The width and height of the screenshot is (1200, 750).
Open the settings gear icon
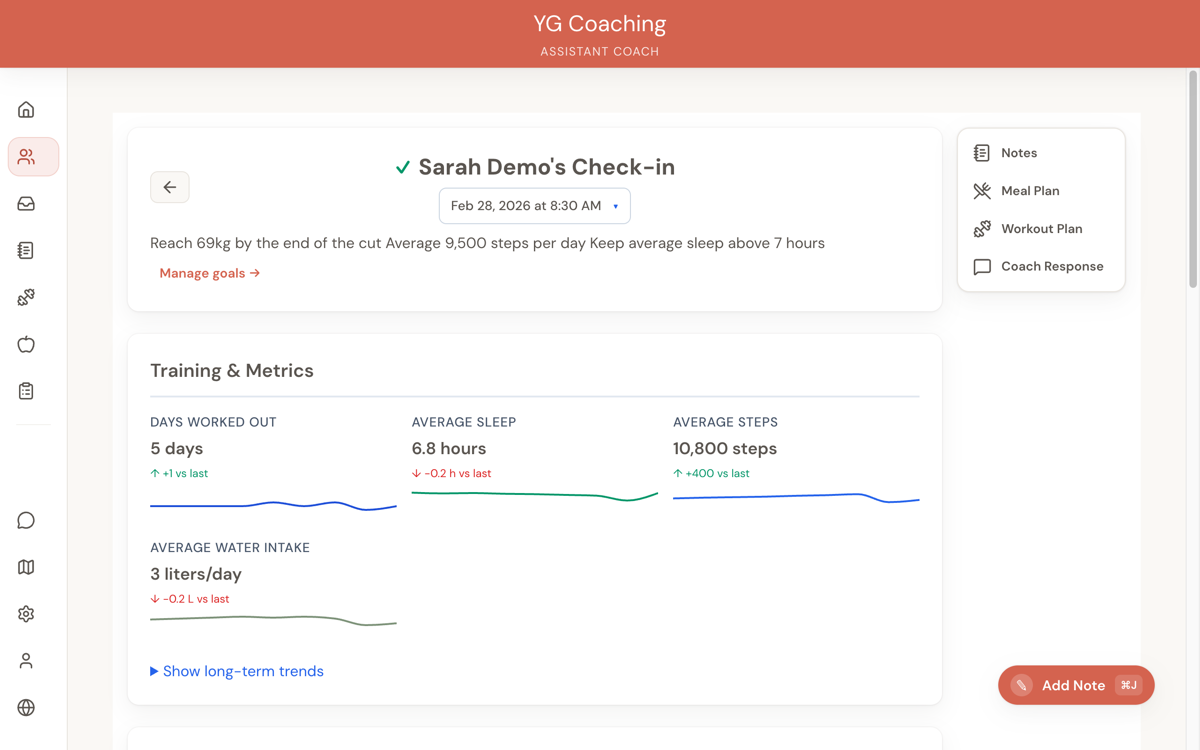pyautogui.click(x=25, y=613)
